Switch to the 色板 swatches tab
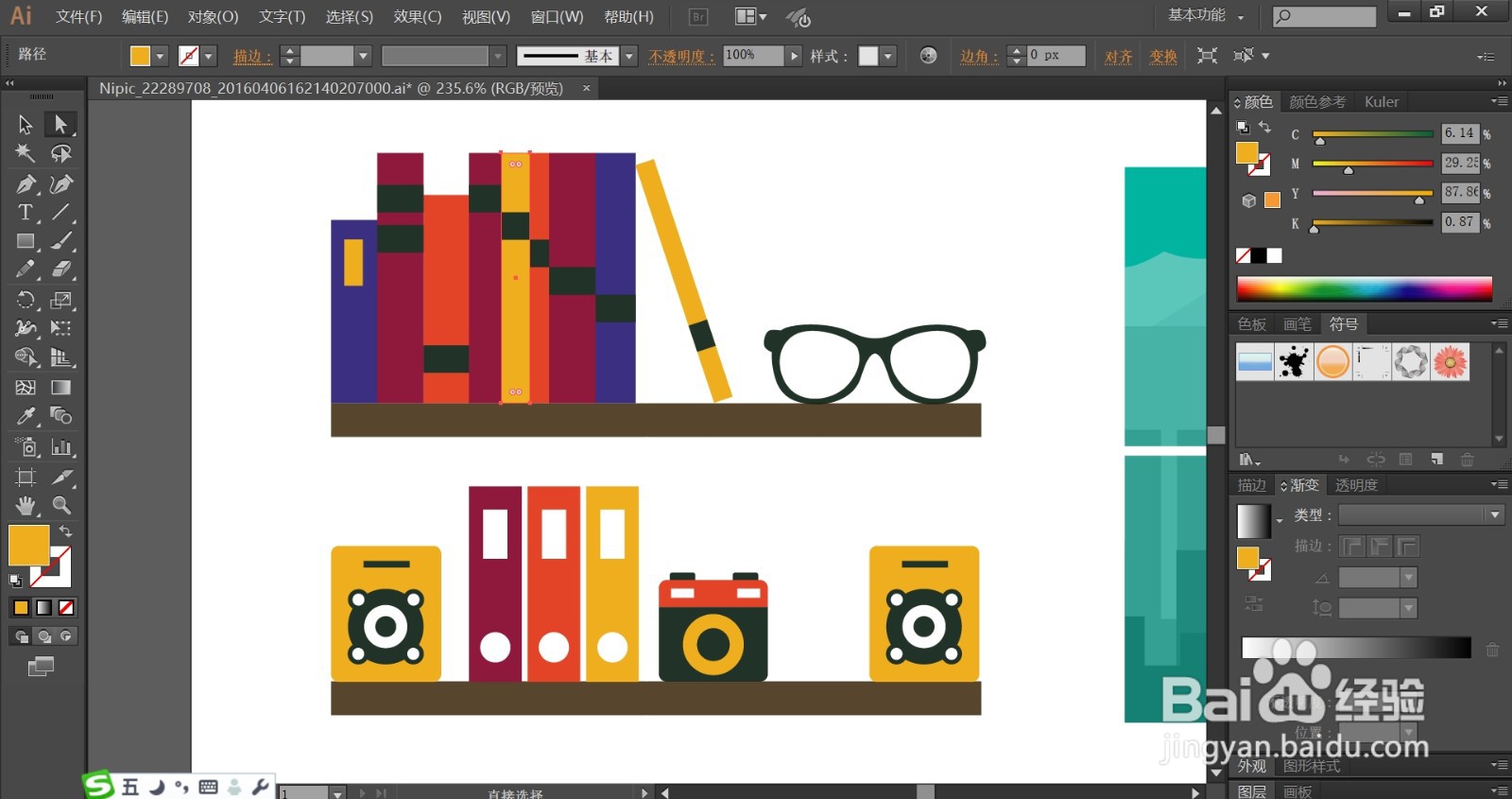This screenshot has width=1512, height=799. (1252, 324)
